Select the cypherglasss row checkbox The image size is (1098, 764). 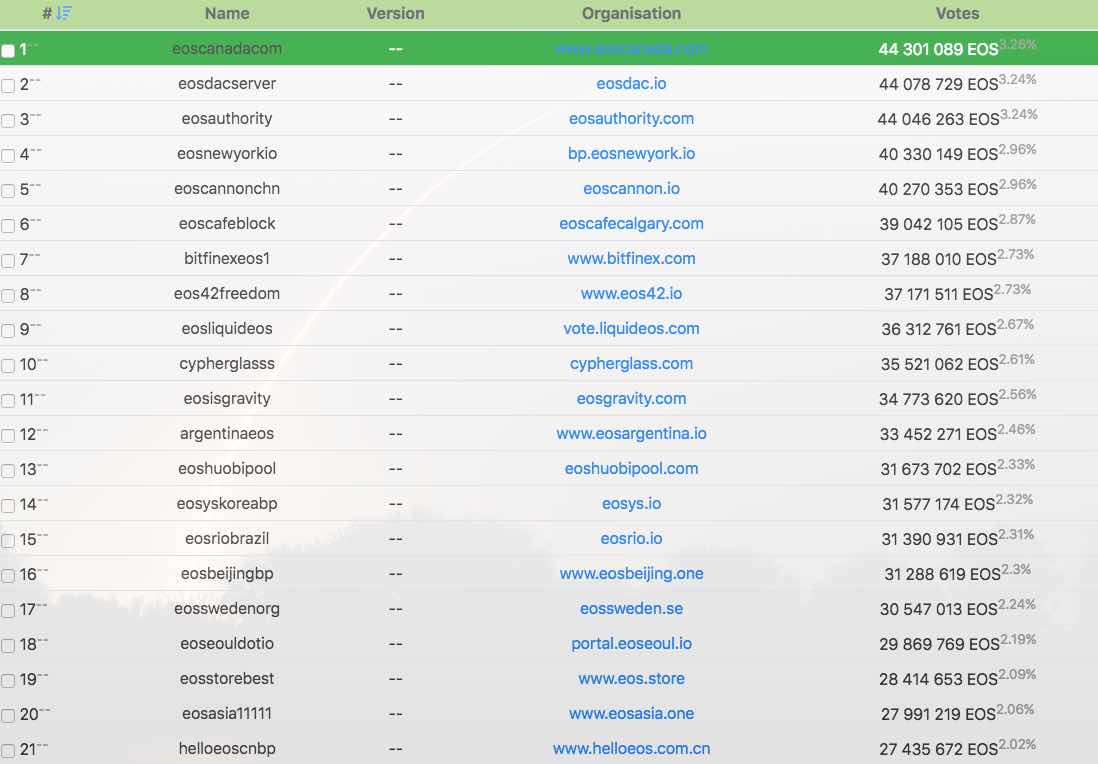tap(8, 366)
